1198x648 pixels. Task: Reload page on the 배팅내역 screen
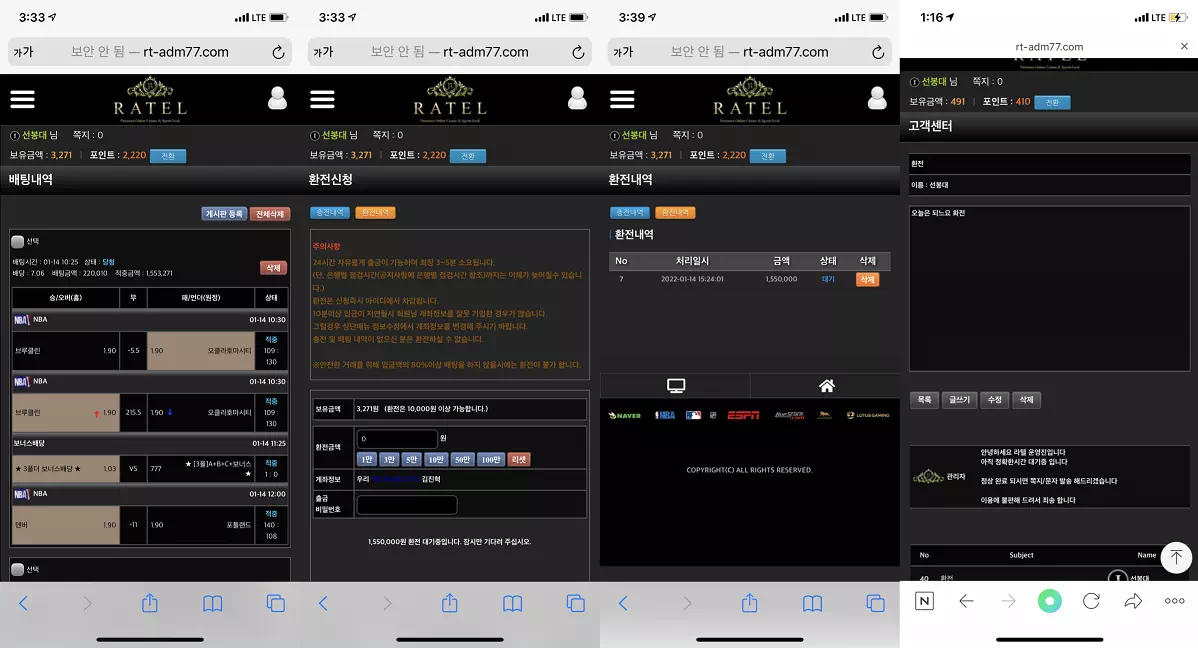pos(278,52)
